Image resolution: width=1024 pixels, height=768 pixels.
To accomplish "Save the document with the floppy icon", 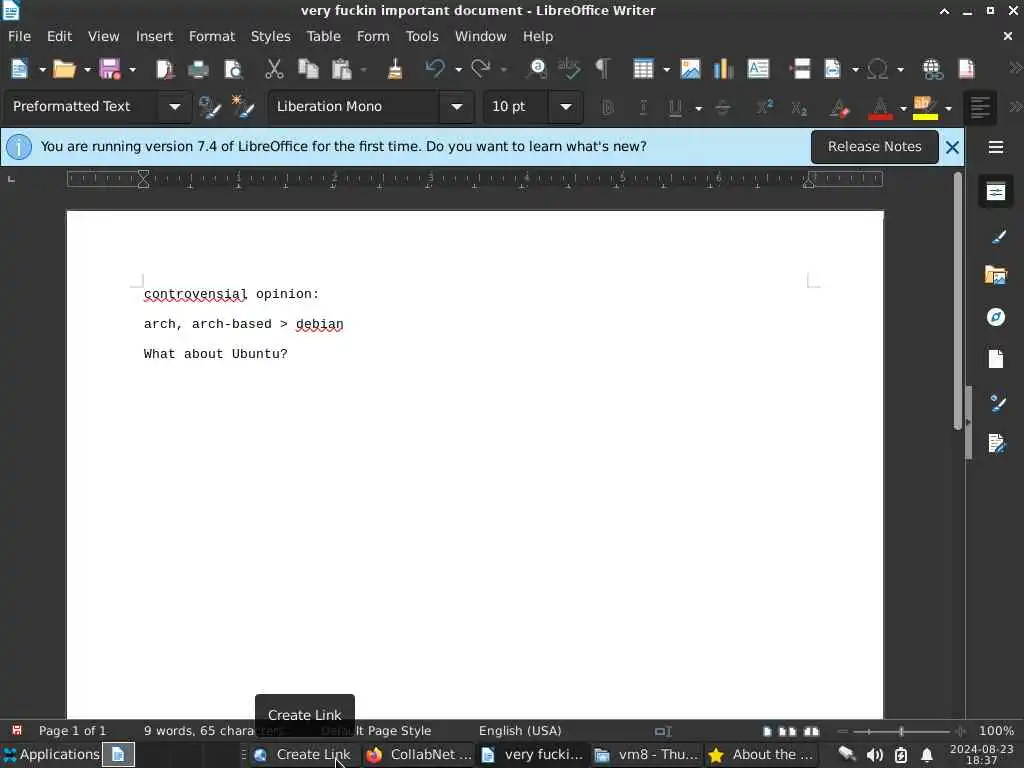I will (110, 69).
